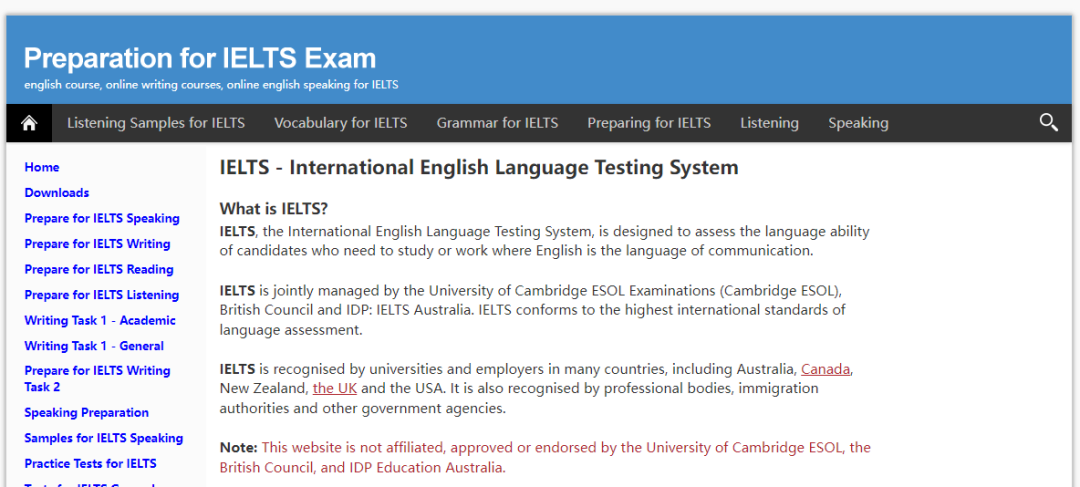Follow the UK hyperlink in the paragraph
The height and width of the screenshot is (487, 1080).
point(335,388)
